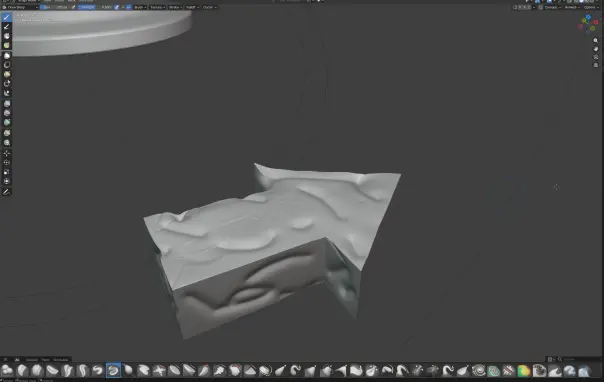Select the Mask by Color tool
Image resolution: width=604 pixels, height=382 pixels.
coord(7,142)
